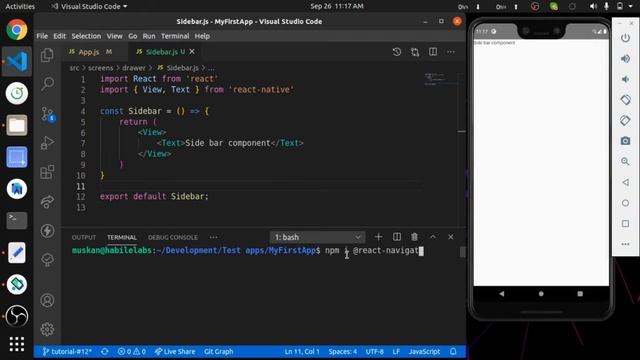Open the Live Share activity bar icon
Image resolution: width=640 pixels, height=360 pixels.
[47, 201]
